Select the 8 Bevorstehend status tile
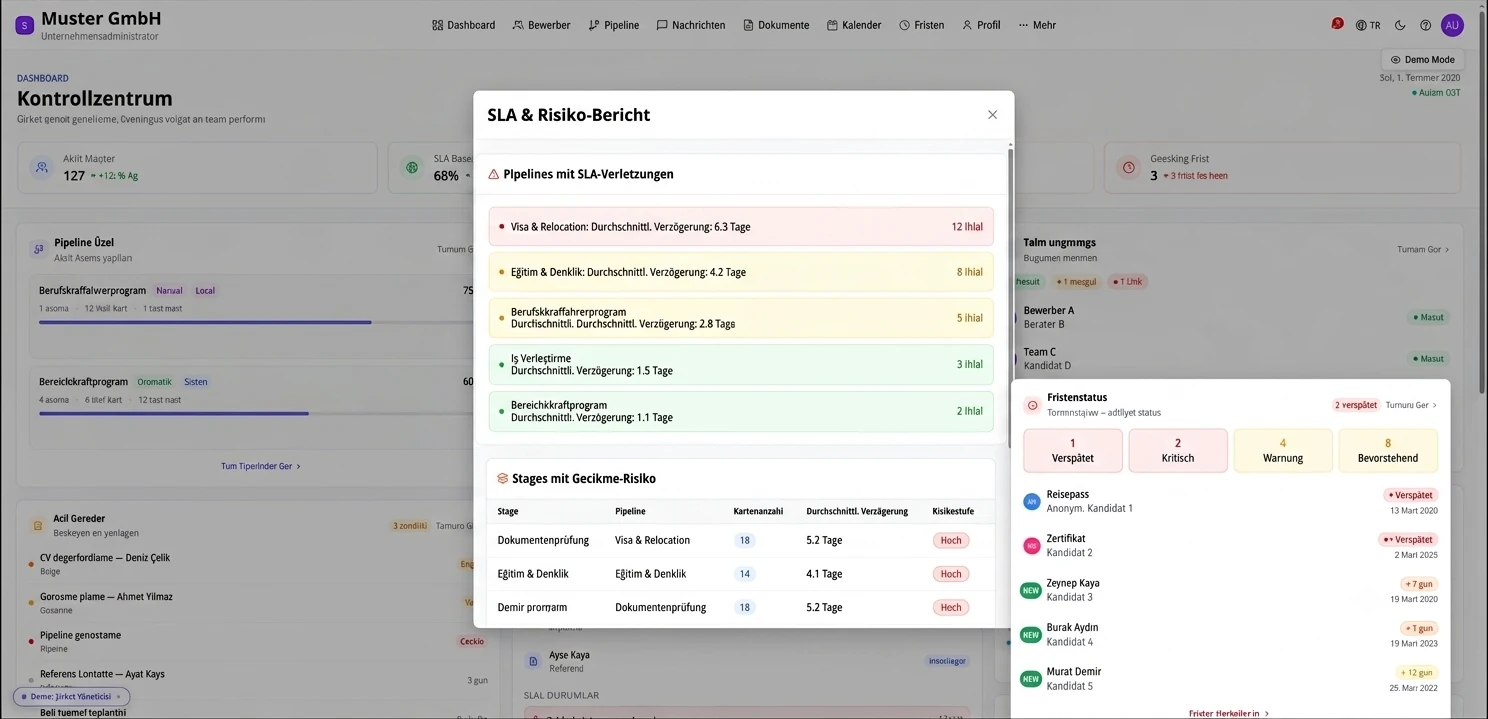This screenshot has height=719, width=1488. [1388, 451]
